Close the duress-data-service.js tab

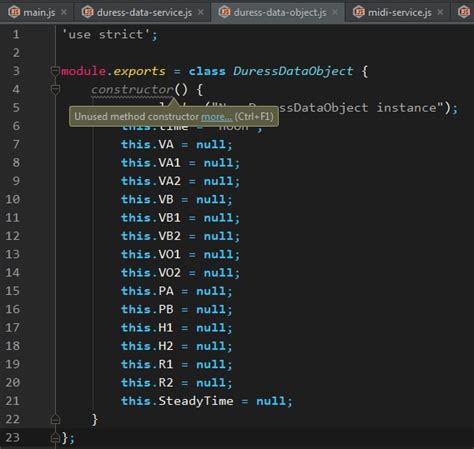200,12
